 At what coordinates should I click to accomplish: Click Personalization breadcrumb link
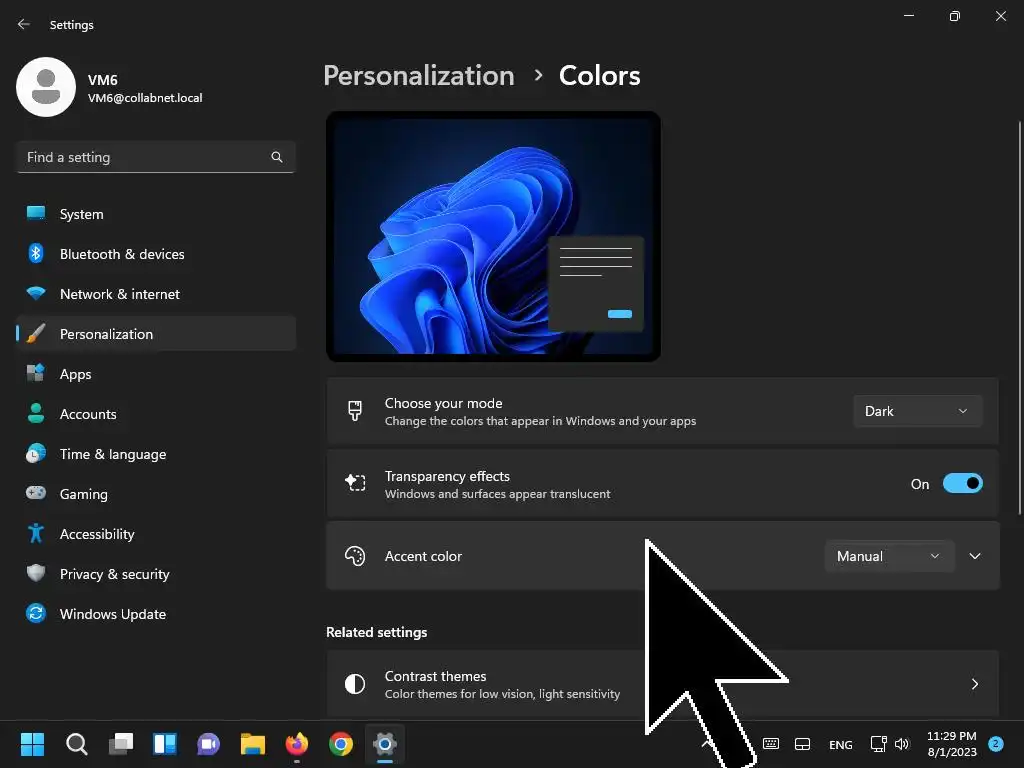click(419, 76)
